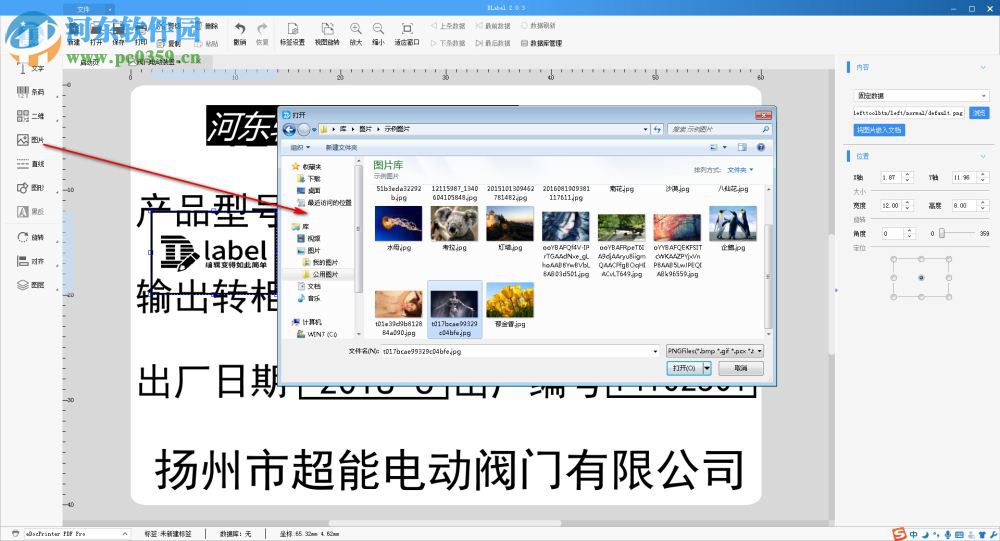Select center anchor point in 定位 grid
The width and height of the screenshot is (1000, 541).
coord(921,278)
